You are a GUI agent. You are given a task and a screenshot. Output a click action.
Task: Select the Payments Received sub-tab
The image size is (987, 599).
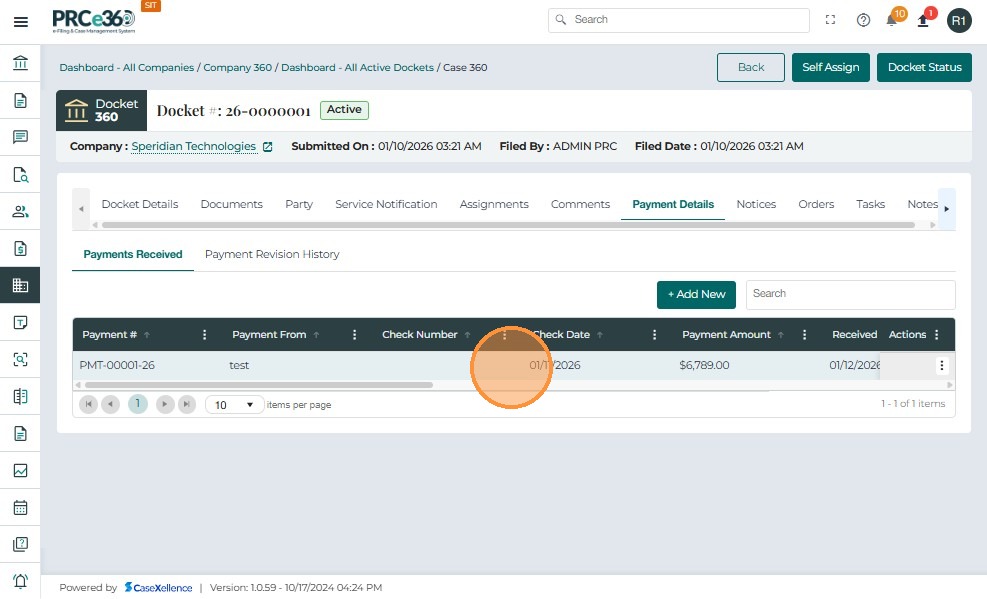pyautogui.click(x=133, y=254)
